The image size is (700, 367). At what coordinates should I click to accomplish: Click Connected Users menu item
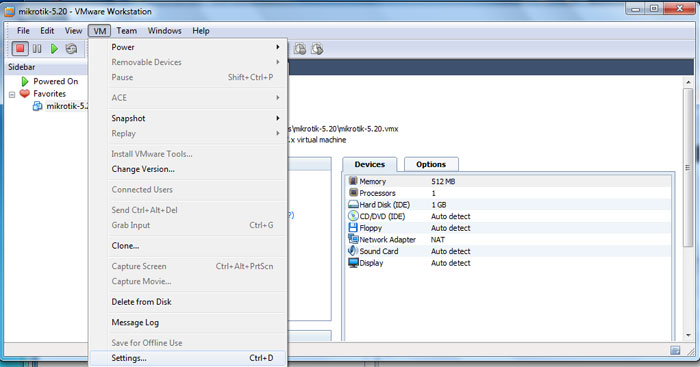point(188,190)
